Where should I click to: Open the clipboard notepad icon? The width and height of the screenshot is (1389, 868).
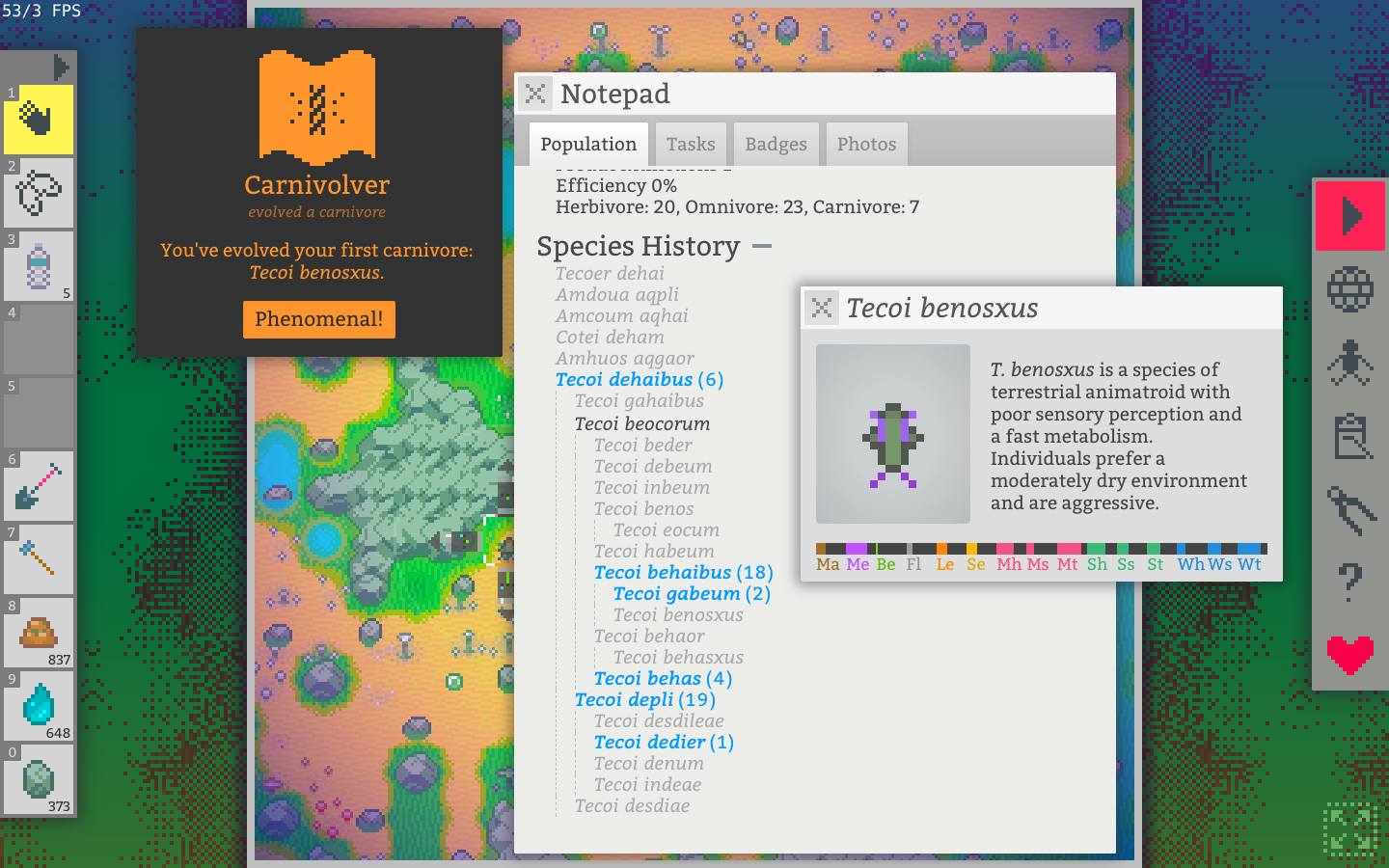(x=1349, y=437)
